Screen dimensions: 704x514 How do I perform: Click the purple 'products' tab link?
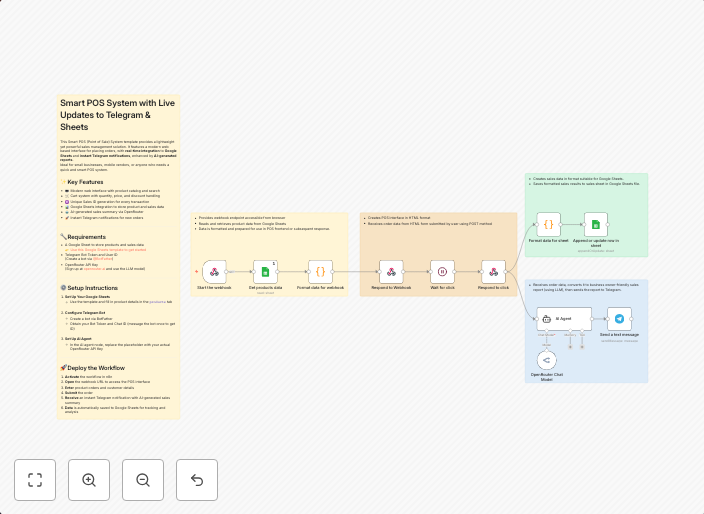pos(157,302)
